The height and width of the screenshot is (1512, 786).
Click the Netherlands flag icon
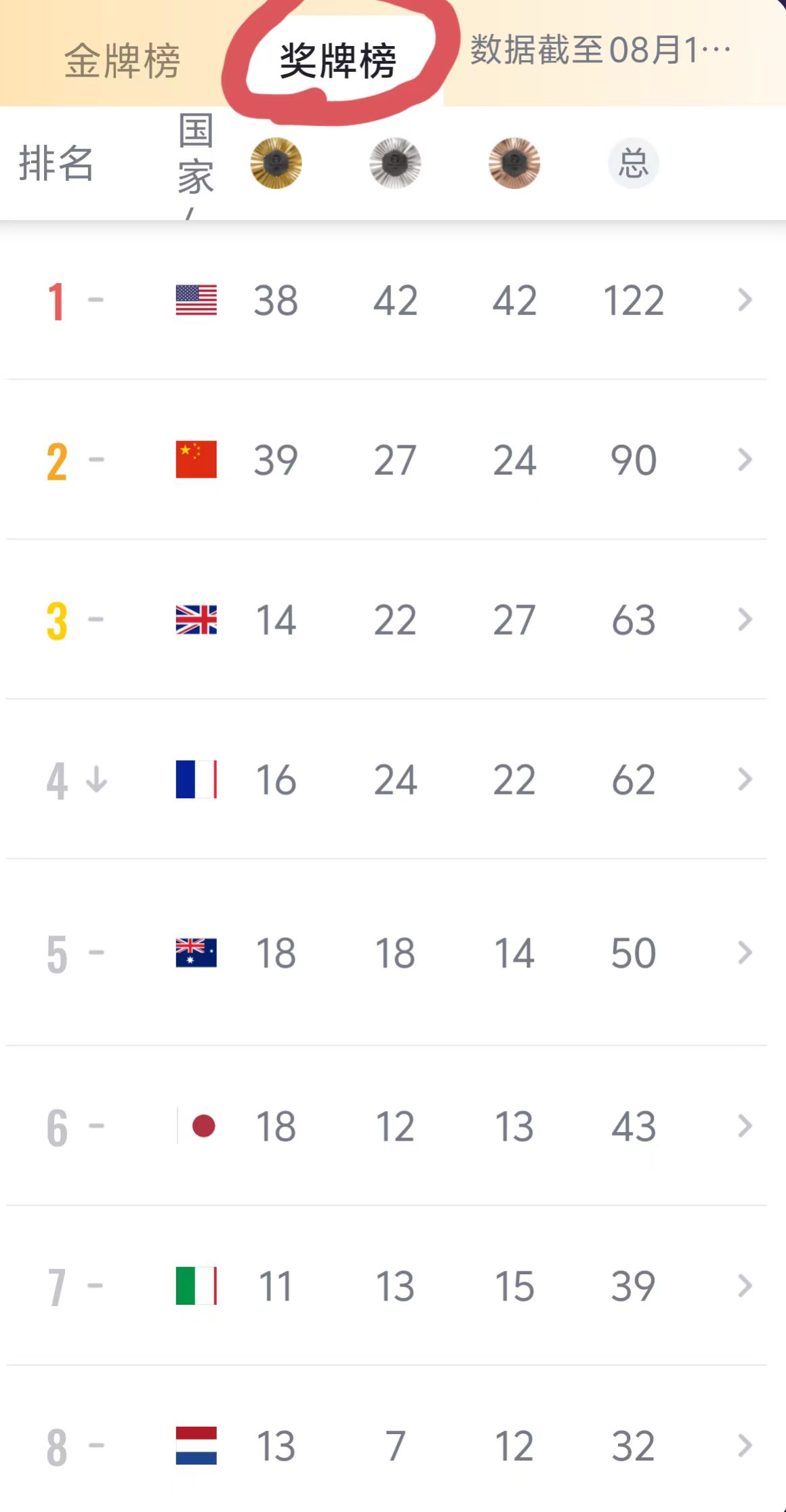196,1445
